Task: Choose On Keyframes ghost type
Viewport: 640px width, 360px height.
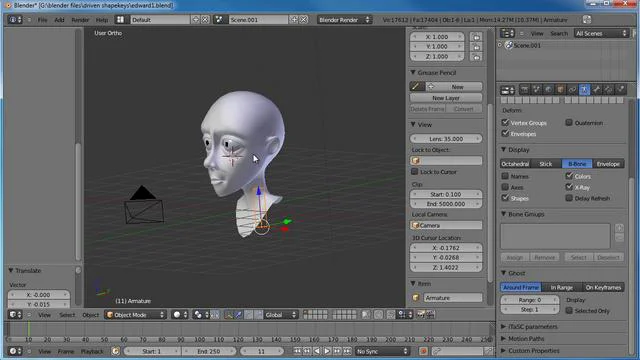Action: [x=603, y=287]
